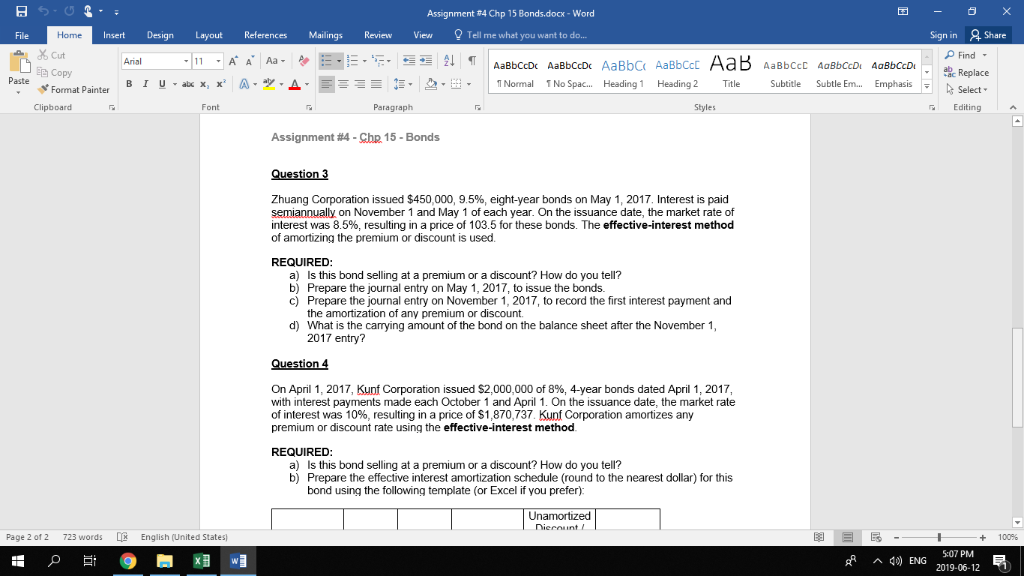1024x576 pixels.
Task: Click the Sign in link
Action: coord(943,33)
